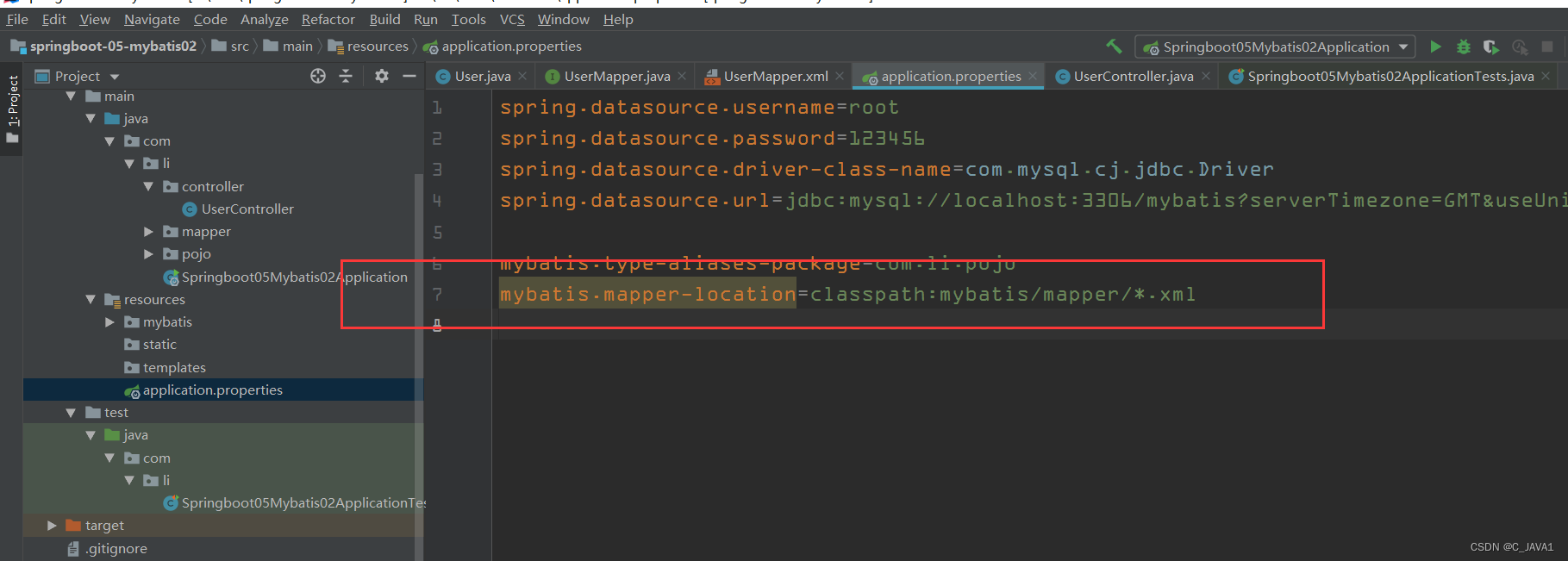Expand the target folder
1568x561 pixels.
(53, 526)
